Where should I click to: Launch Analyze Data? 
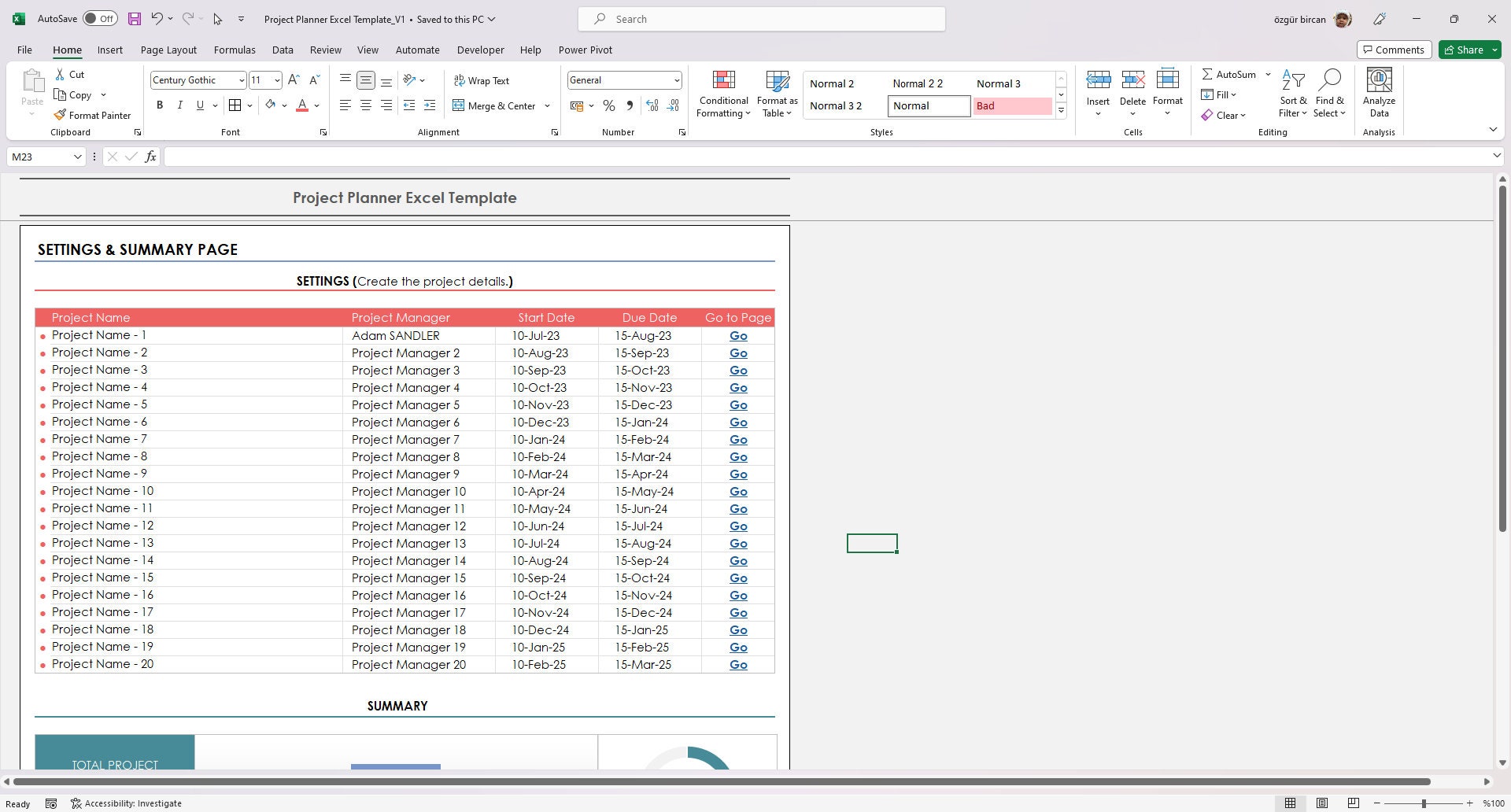click(x=1378, y=92)
